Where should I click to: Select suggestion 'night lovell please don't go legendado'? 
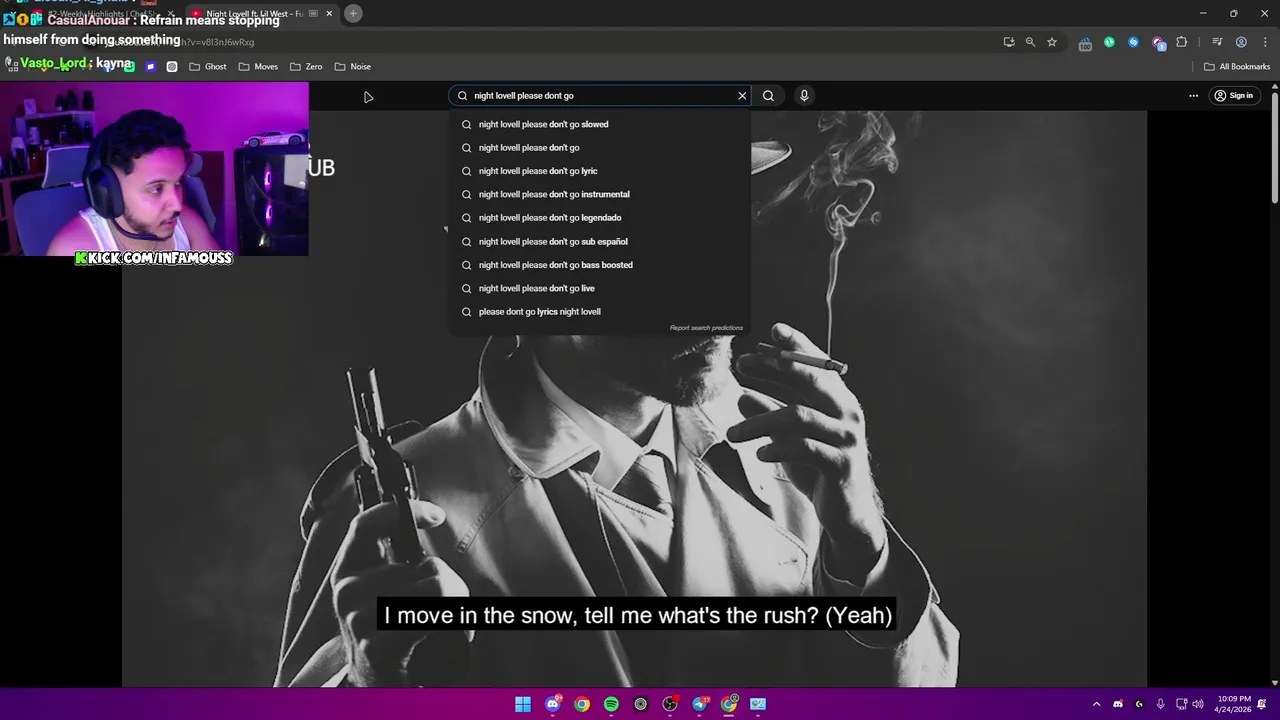click(600, 218)
